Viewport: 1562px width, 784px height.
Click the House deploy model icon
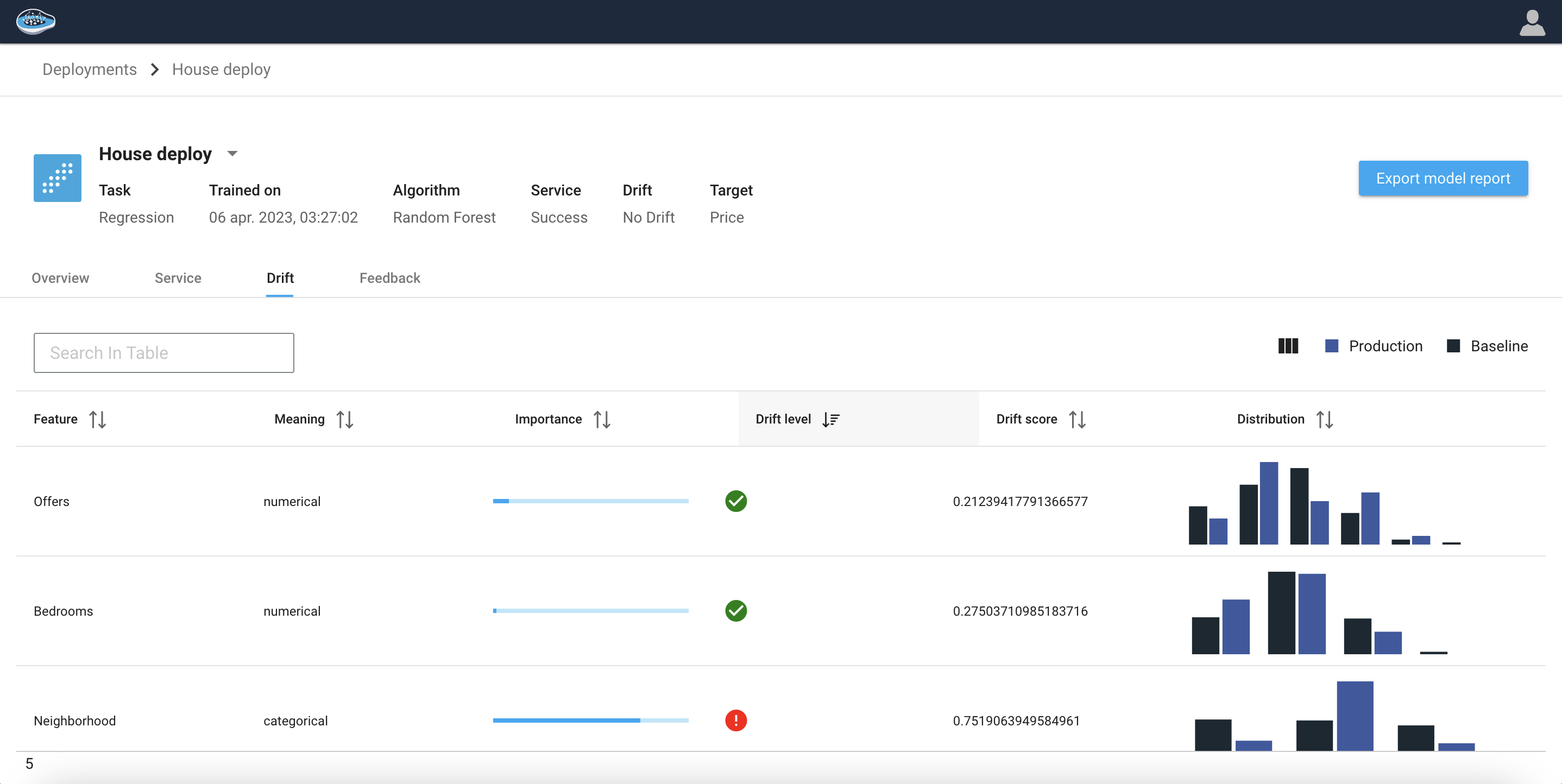(x=57, y=178)
